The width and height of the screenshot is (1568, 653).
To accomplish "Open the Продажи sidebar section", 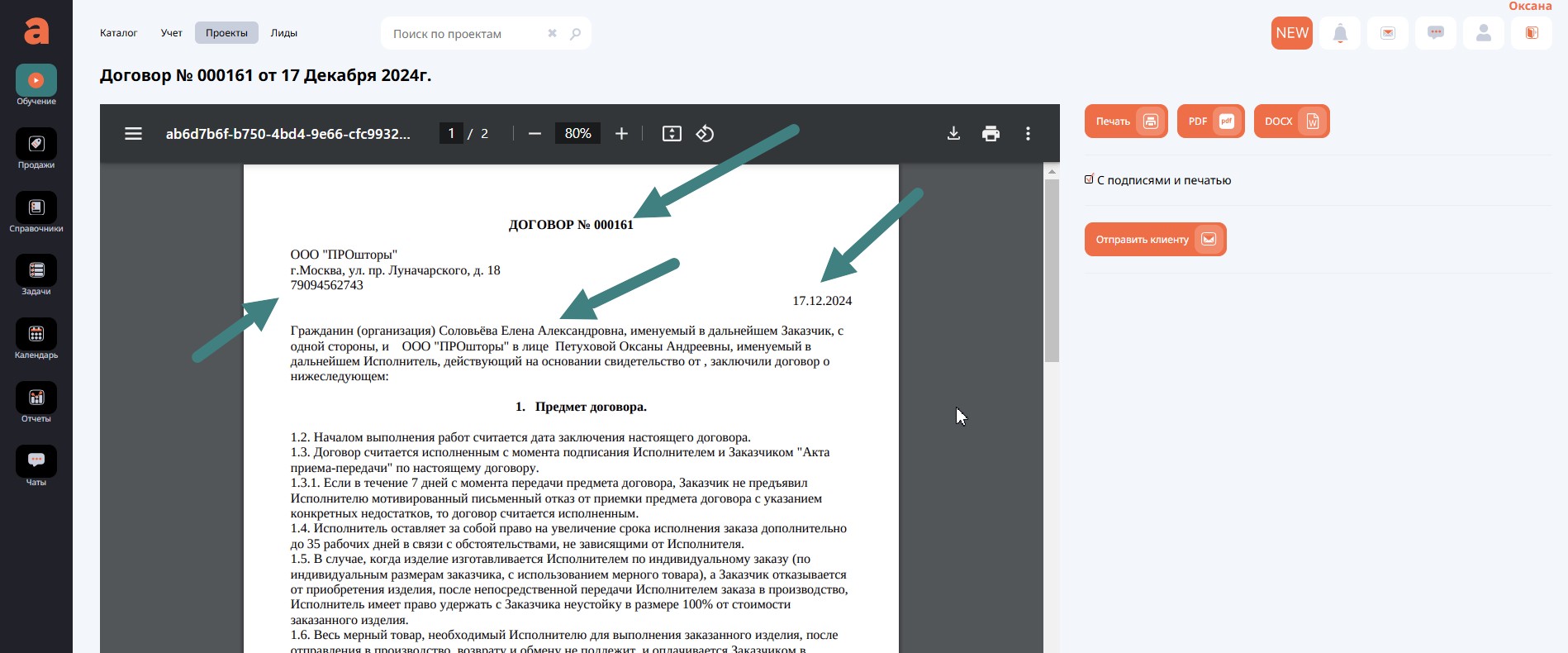I will [x=36, y=145].
